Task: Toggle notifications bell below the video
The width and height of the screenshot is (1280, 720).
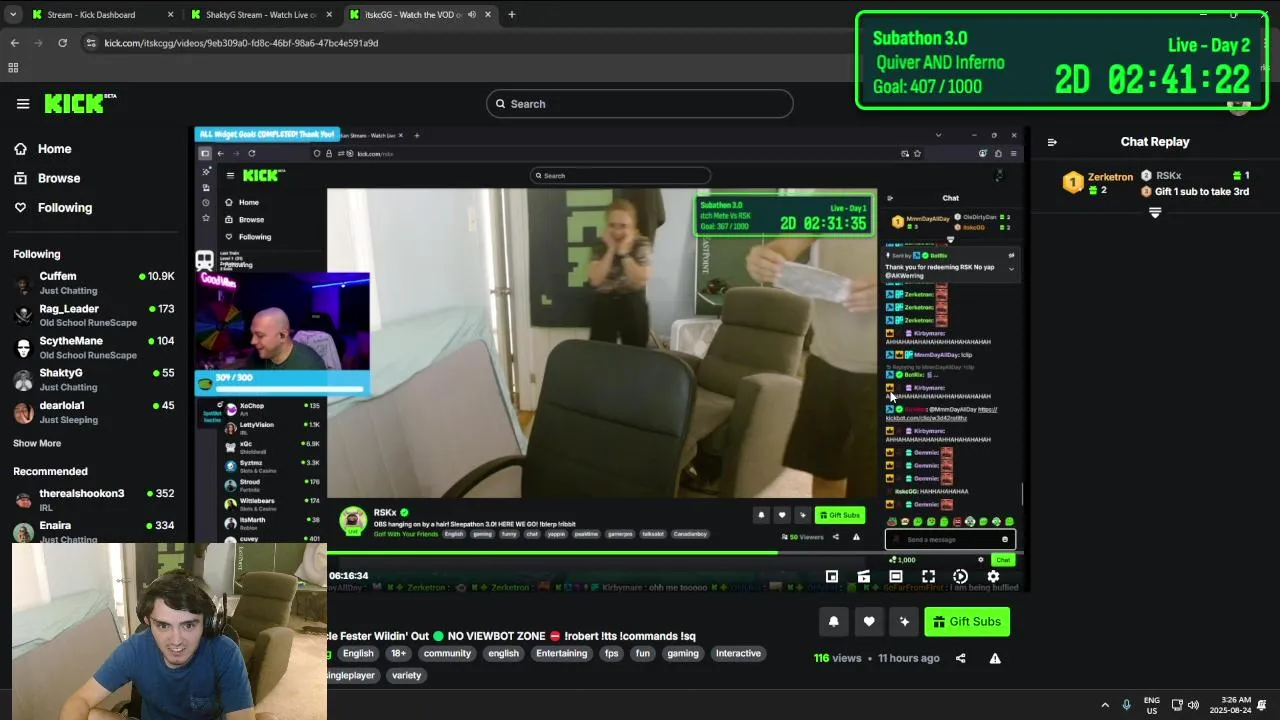Action: point(834,622)
